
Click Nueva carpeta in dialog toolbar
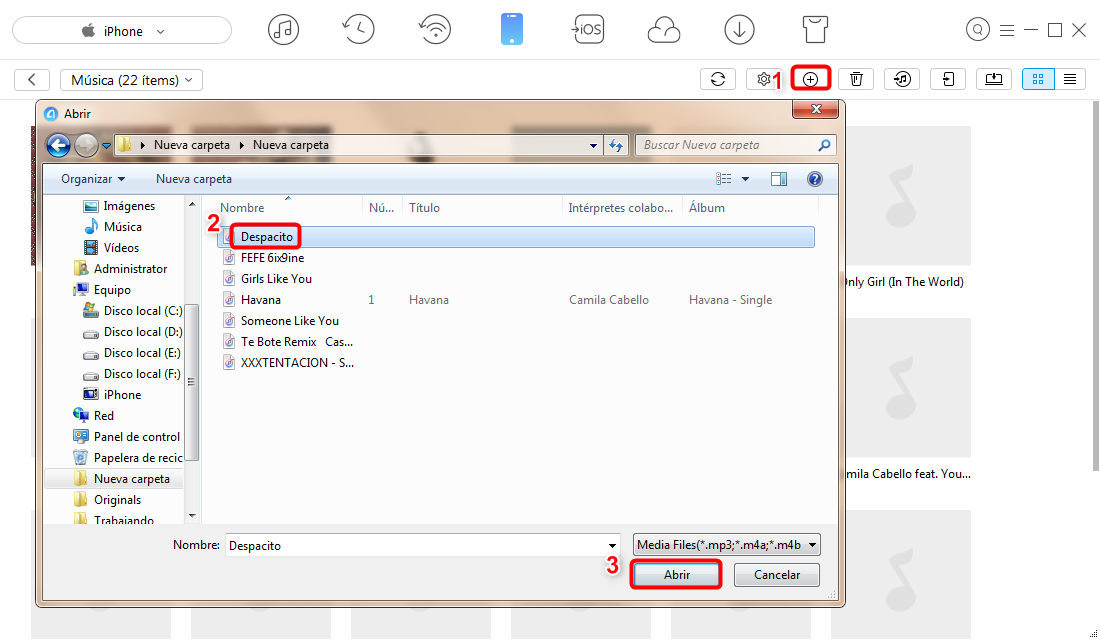[194, 179]
